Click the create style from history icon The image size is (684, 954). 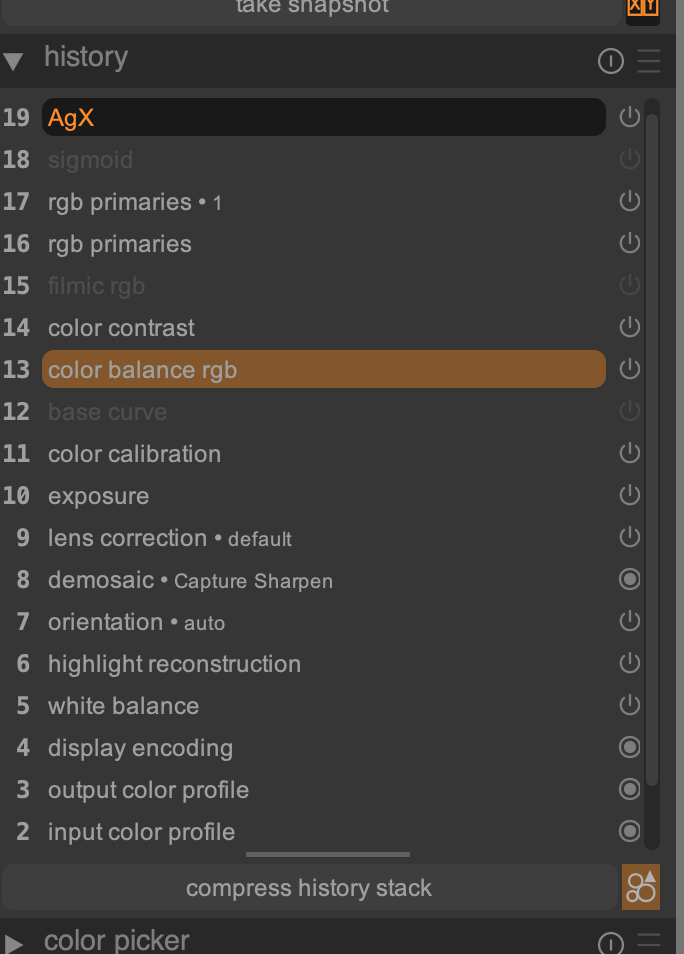(x=641, y=888)
